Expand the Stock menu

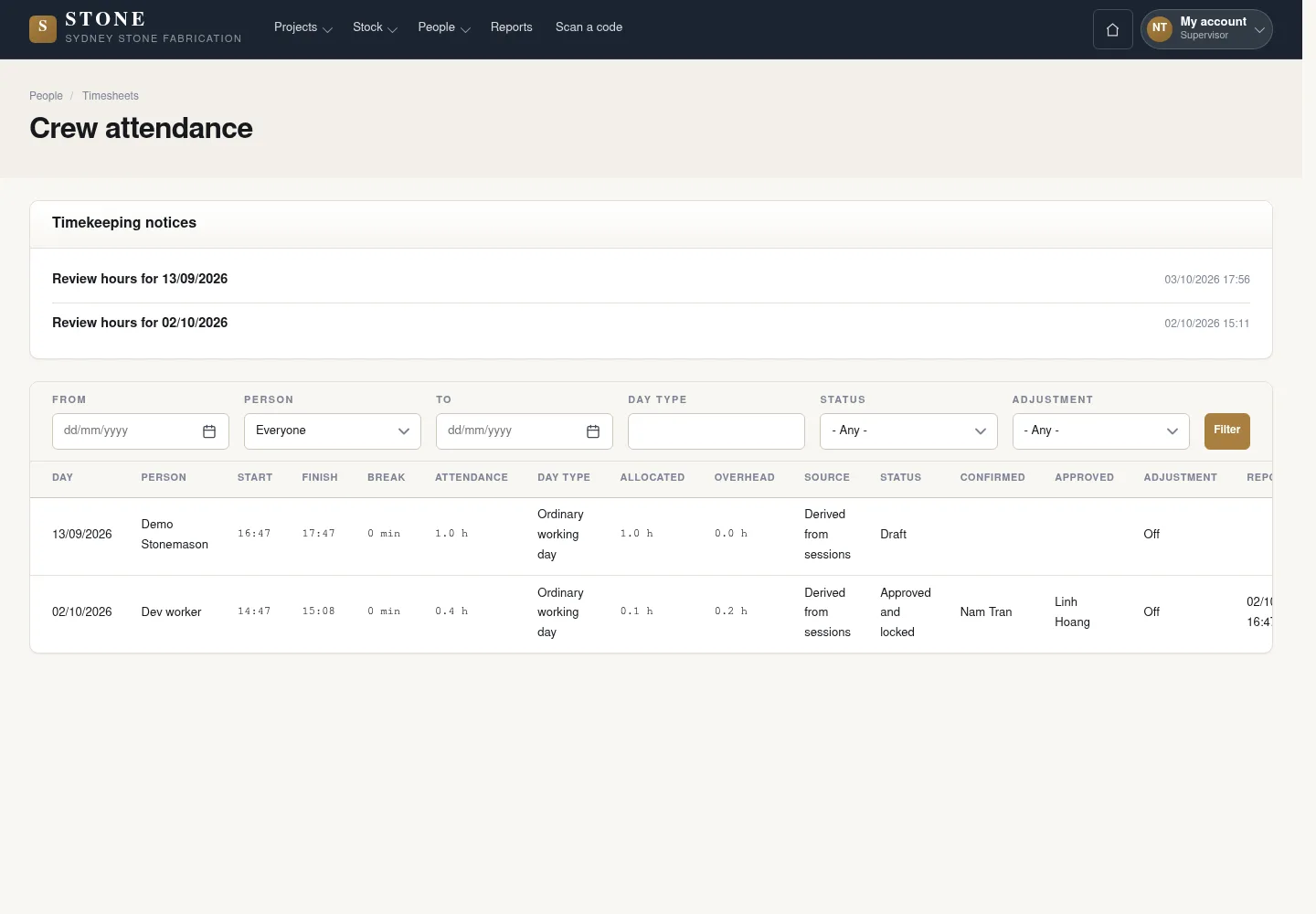click(x=375, y=27)
